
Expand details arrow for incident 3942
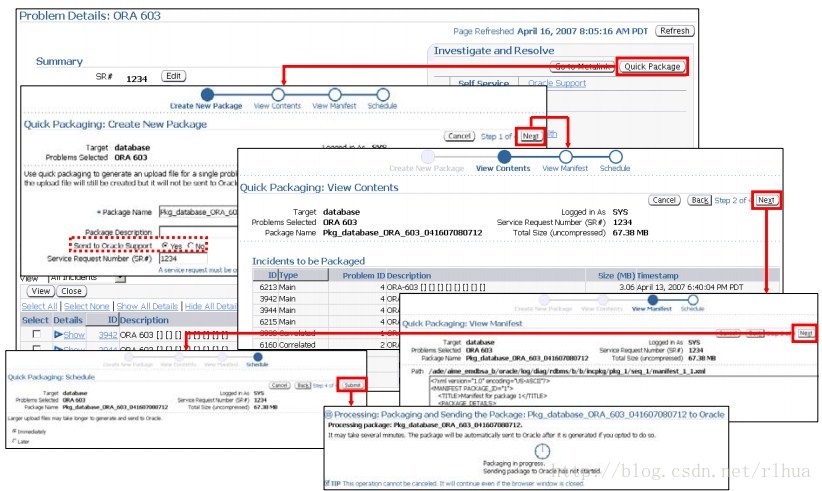coord(58,334)
